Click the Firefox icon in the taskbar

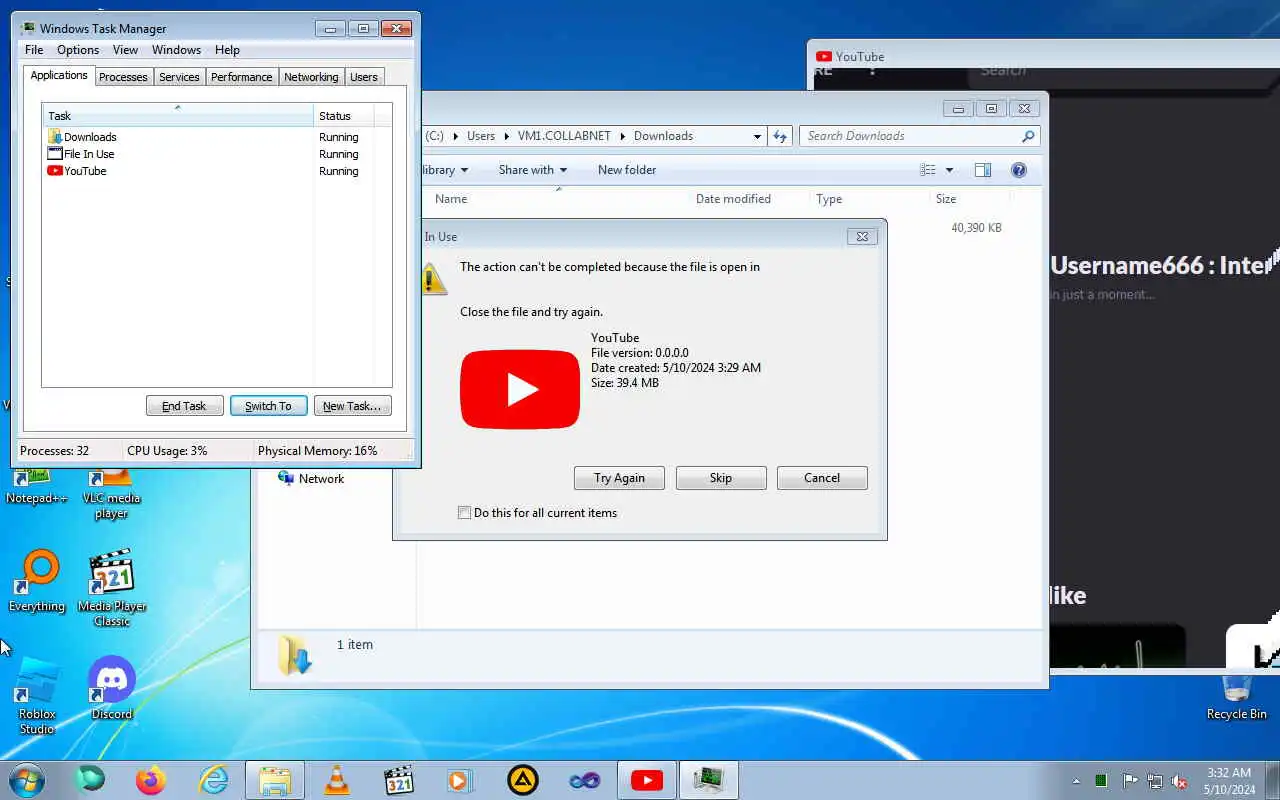pos(151,779)
